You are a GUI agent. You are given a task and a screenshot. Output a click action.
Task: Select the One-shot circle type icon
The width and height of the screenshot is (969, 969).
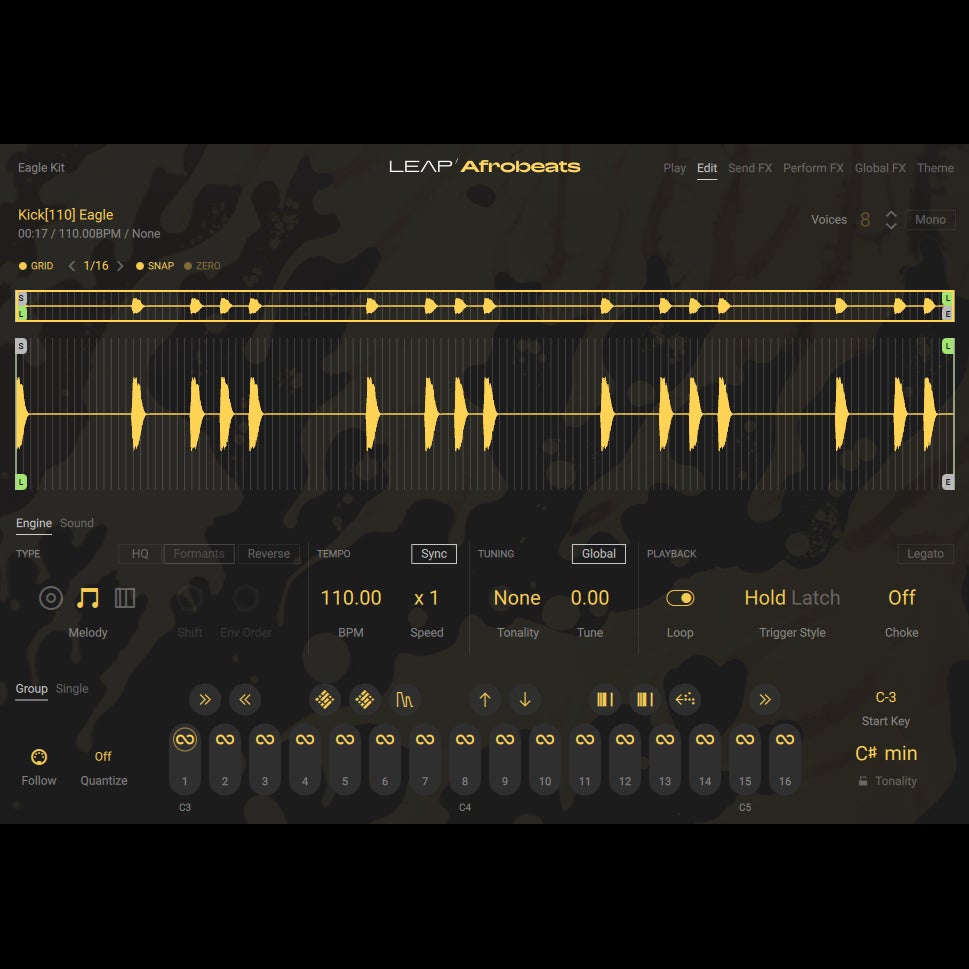tap(51, 598)
